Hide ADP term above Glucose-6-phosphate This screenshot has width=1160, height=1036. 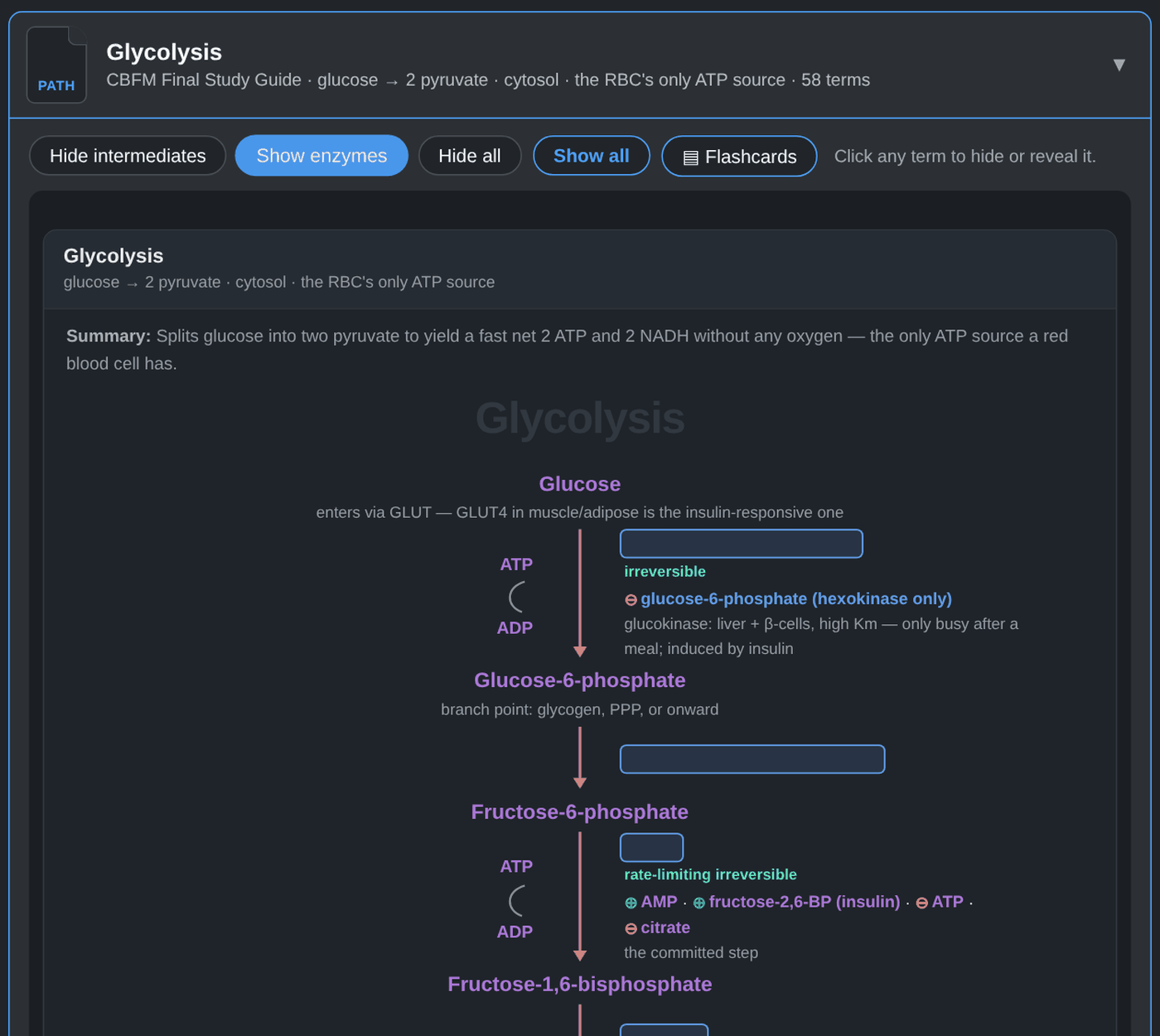click(515, 628)
